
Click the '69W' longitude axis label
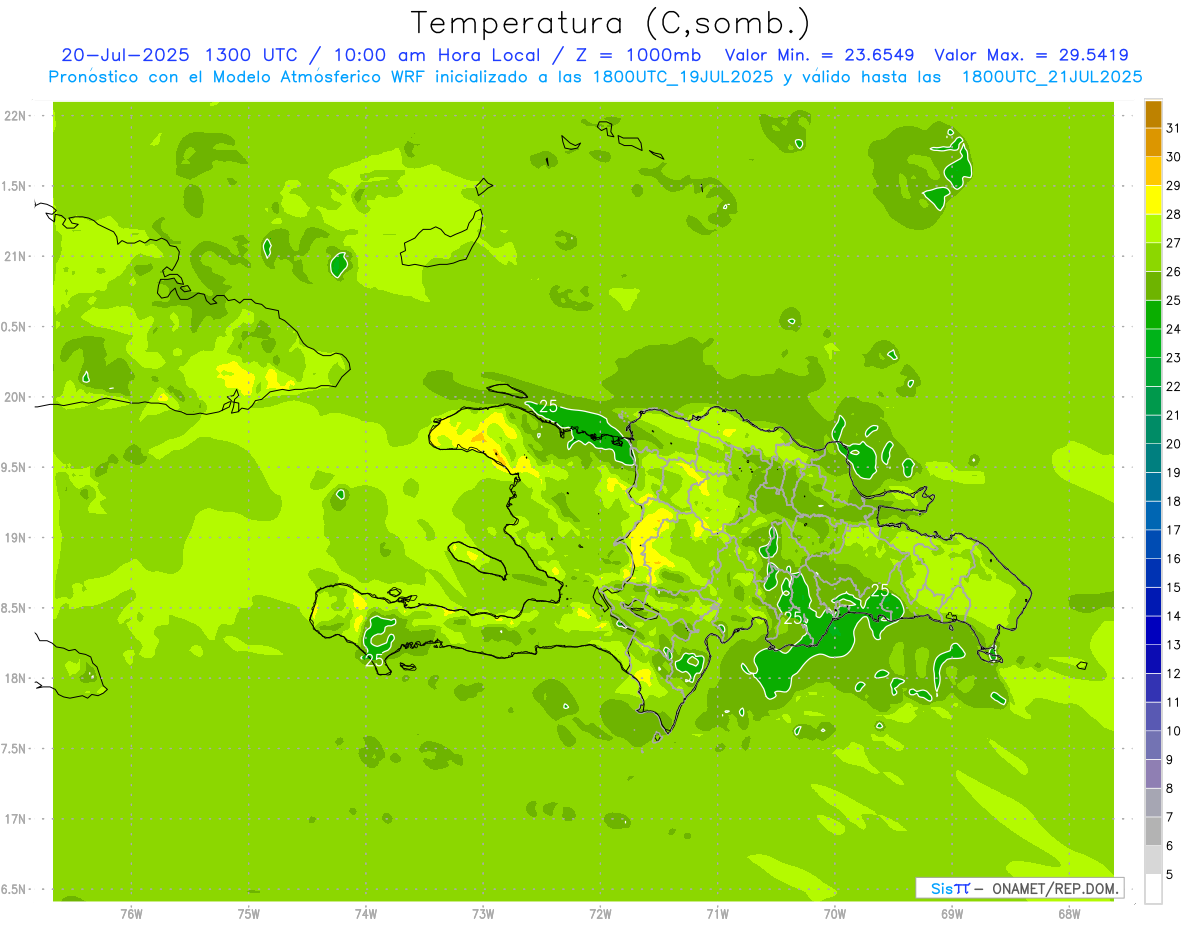(952, 914)
